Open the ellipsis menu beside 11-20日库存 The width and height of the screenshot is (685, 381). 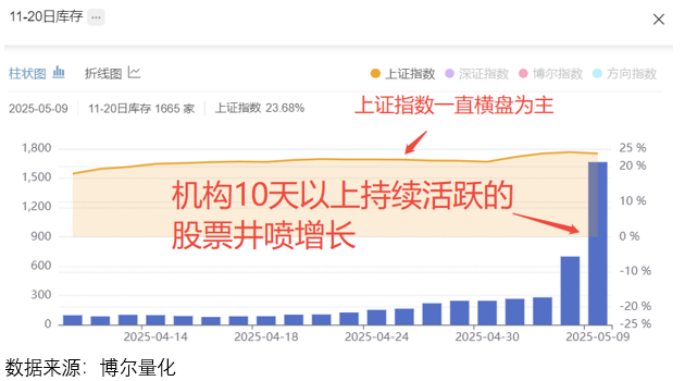click(96, 17)
